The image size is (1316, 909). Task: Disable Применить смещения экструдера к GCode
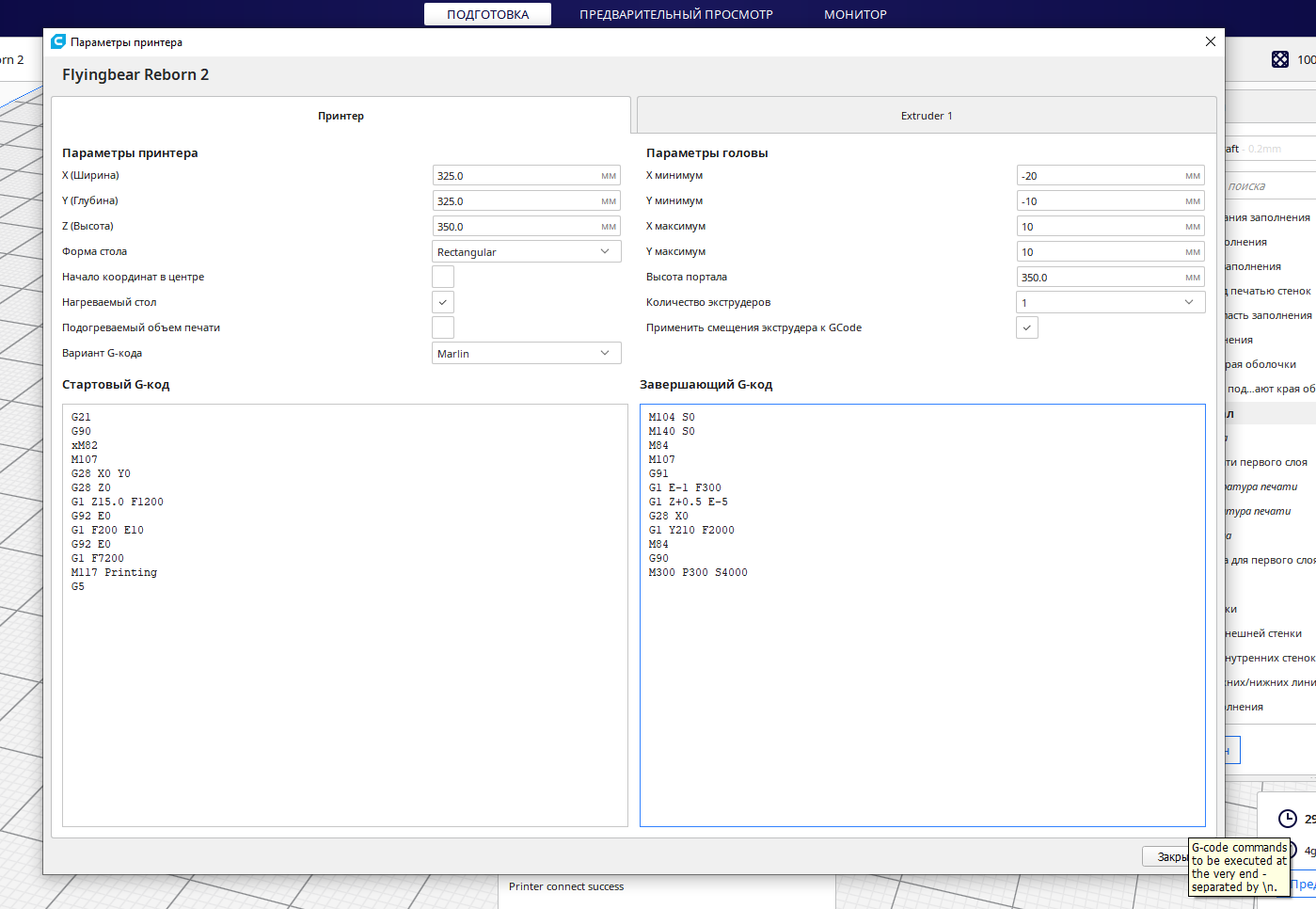[1026, 327]
